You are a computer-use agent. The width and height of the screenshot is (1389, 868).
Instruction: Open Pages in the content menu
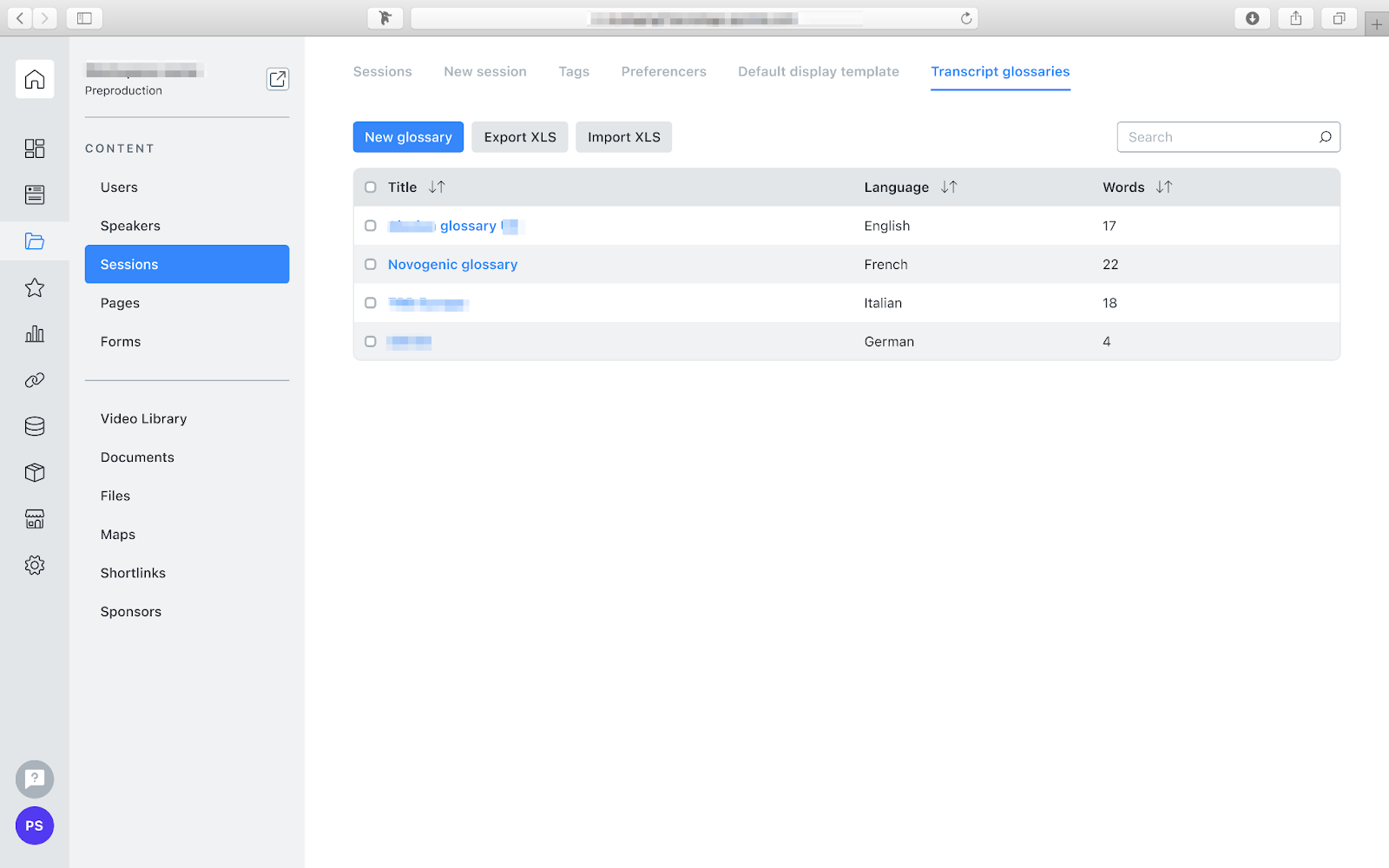click(x=120, y=303)
